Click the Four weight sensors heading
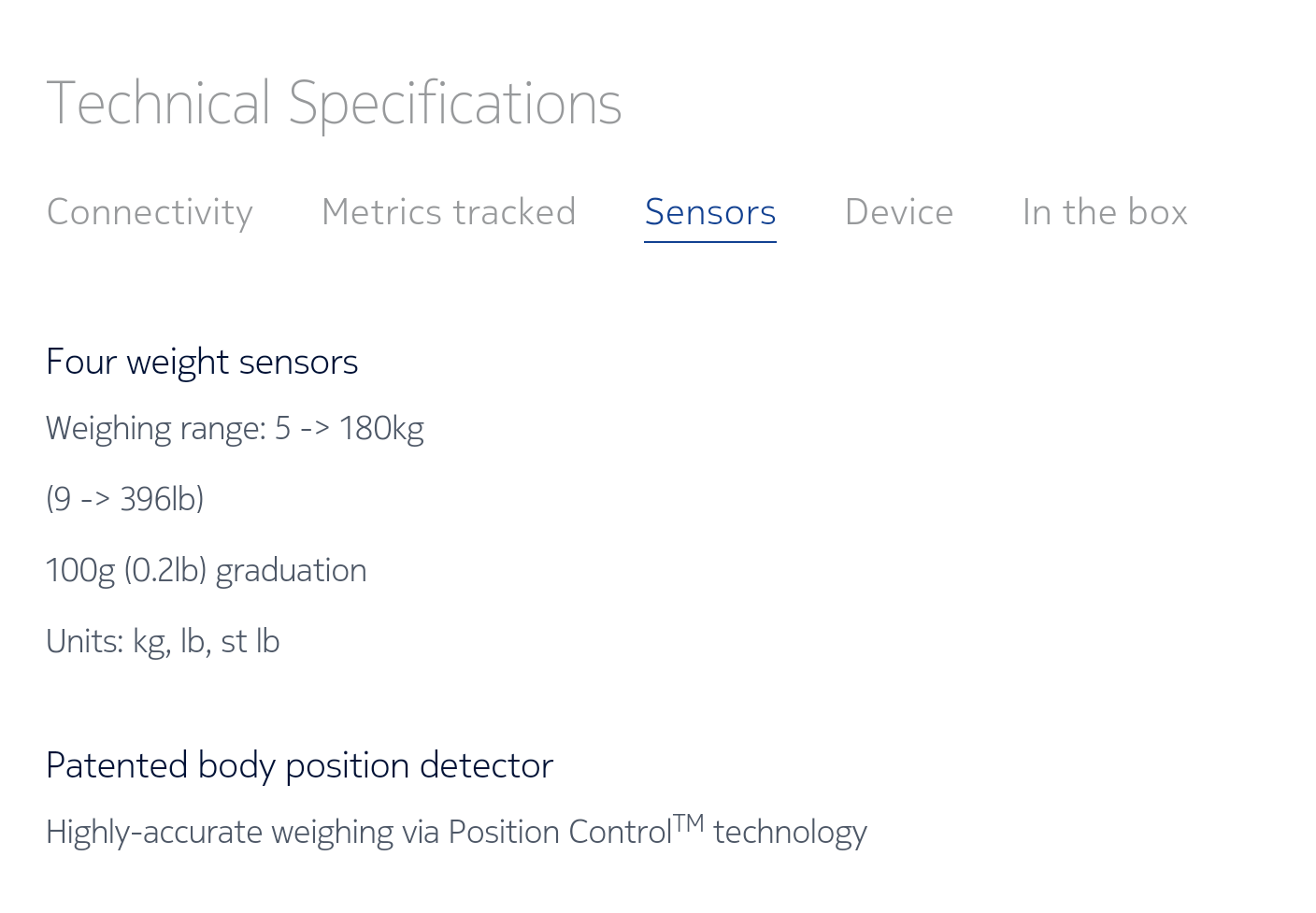The image size is (1316, 913). tap(202, 363)
